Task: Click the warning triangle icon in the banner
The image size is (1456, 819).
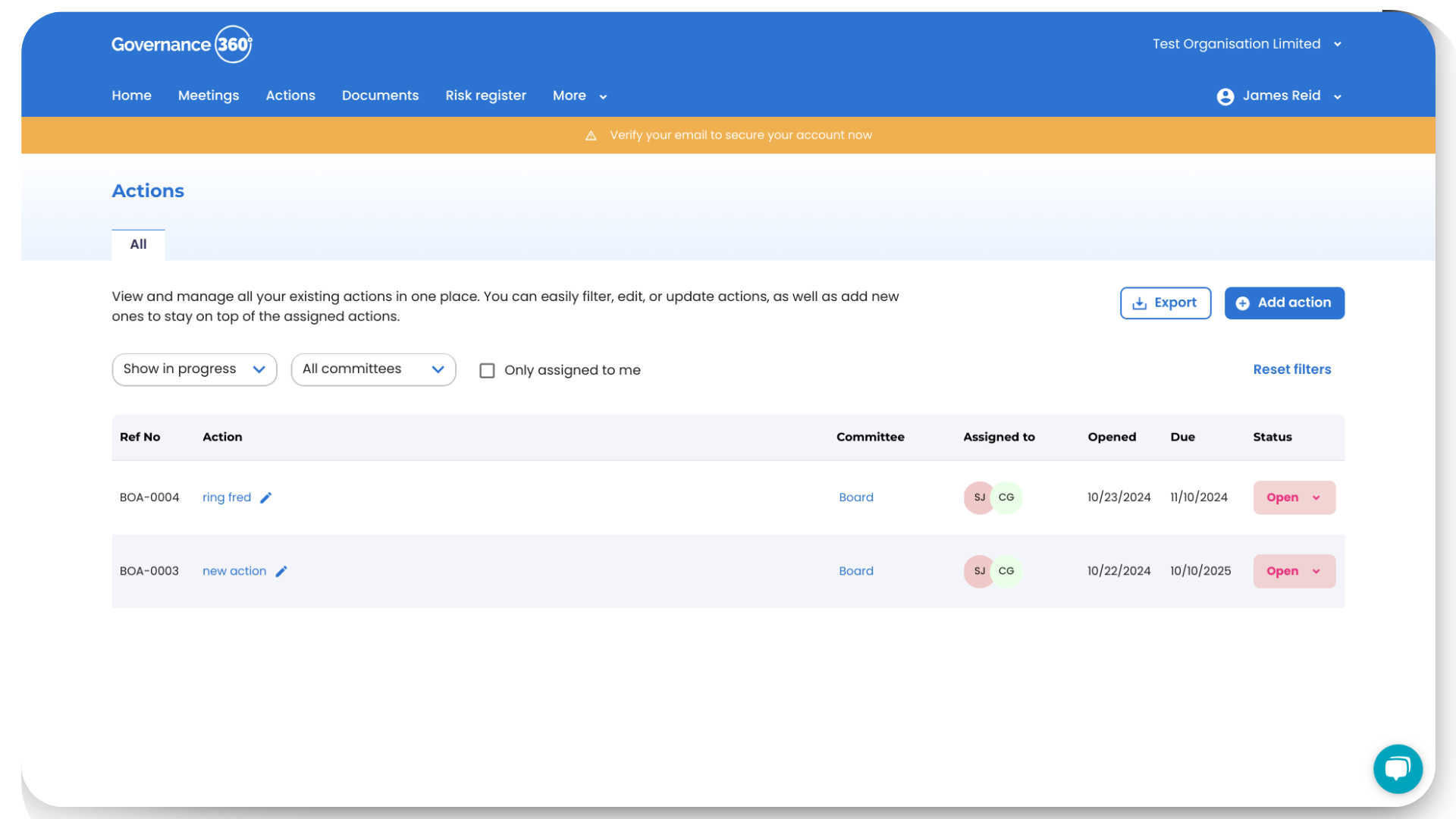Action: tap(591, 136)
